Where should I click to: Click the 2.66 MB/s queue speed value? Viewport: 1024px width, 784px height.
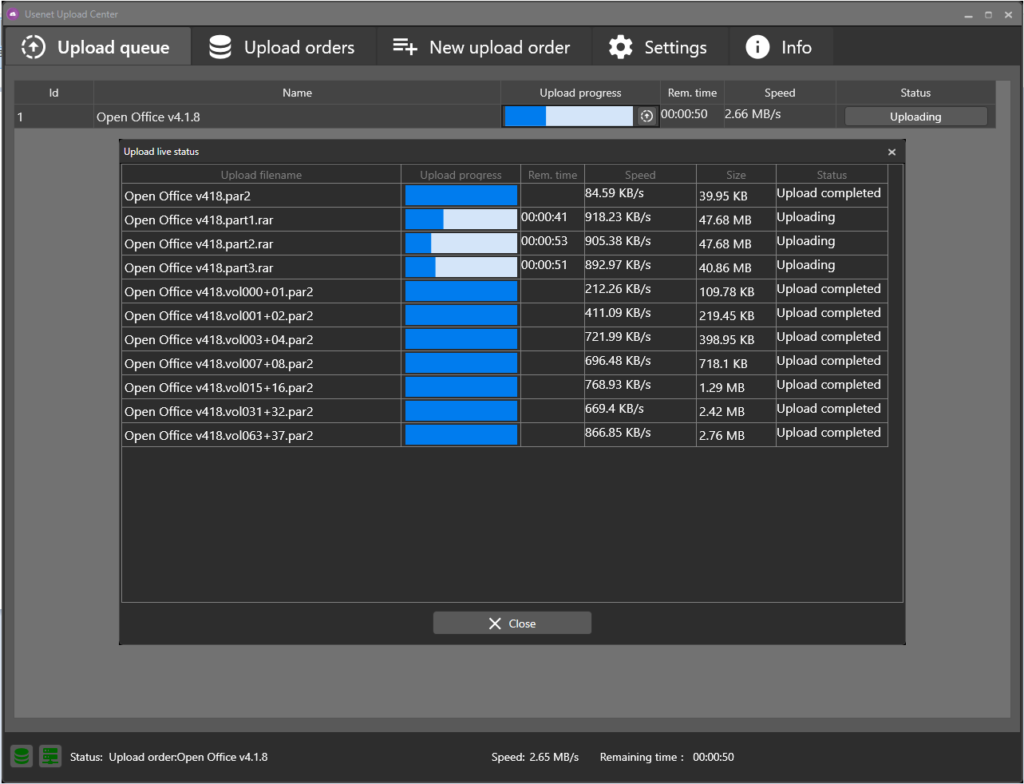752,114
